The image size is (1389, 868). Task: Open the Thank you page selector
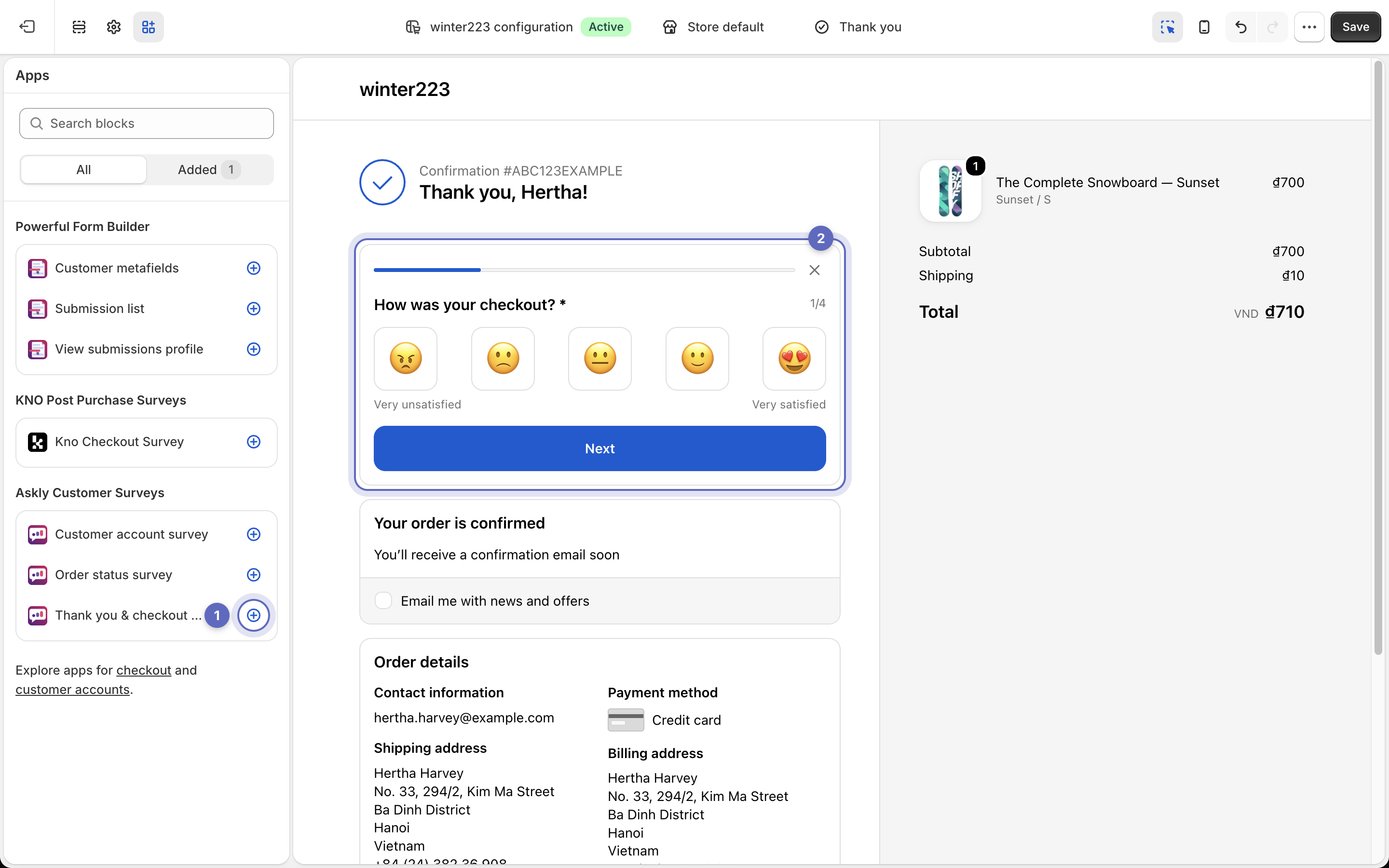click(x=858, y=27)
